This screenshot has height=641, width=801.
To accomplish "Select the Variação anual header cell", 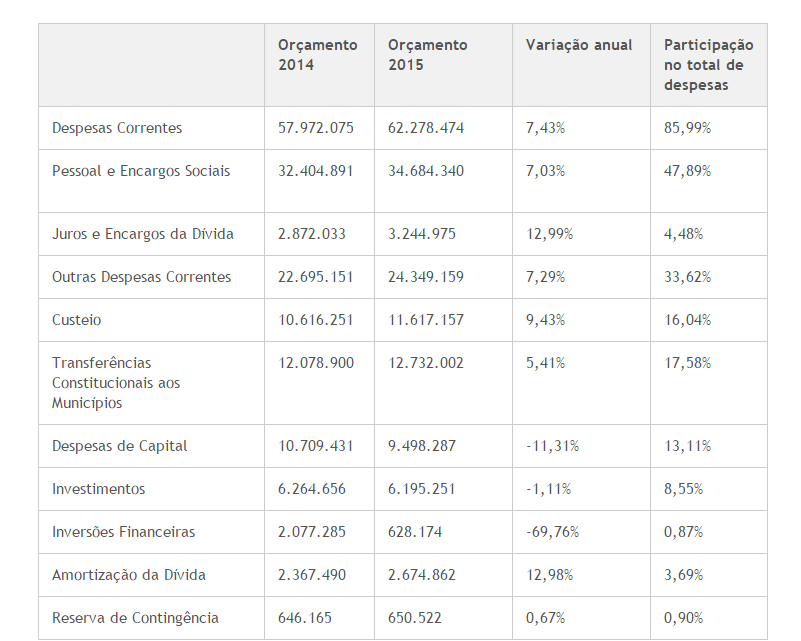I will (579, 45).
